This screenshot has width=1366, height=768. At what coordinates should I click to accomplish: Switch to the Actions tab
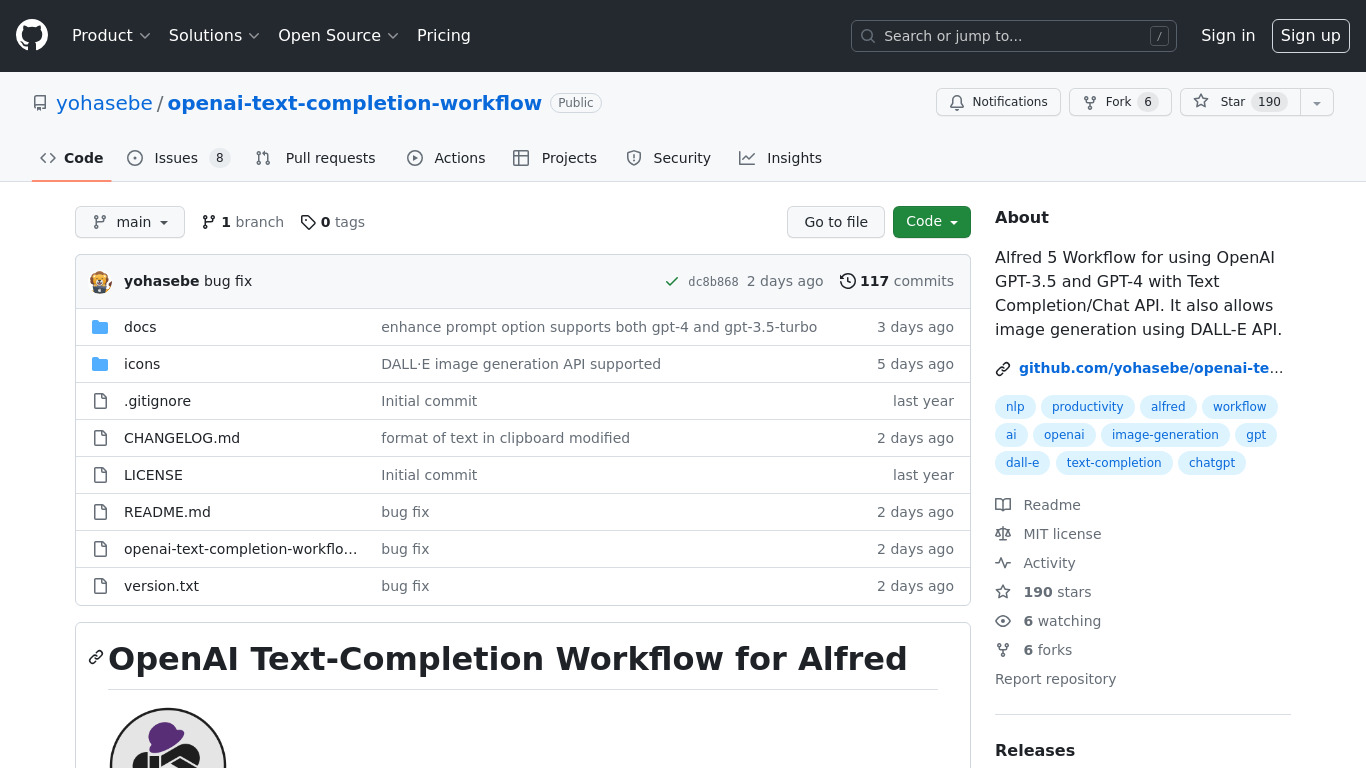click(x=446, y=158)
